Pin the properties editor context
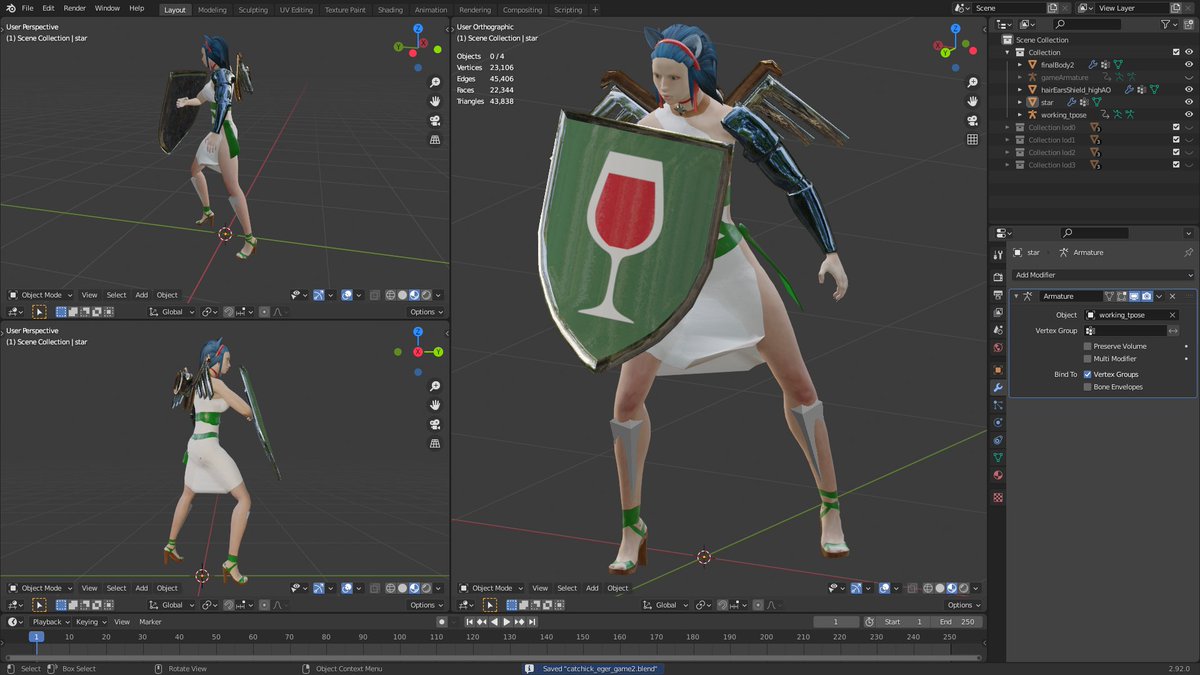This screenshot has height=675, width=1200. pos(1188,253)
